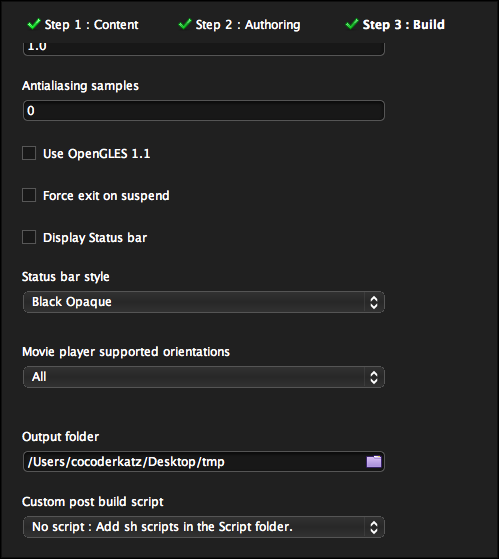The width and height of the screenshot is (499, 559).
Task: Open Status bar style dropdown
Action: click(204, 302)
